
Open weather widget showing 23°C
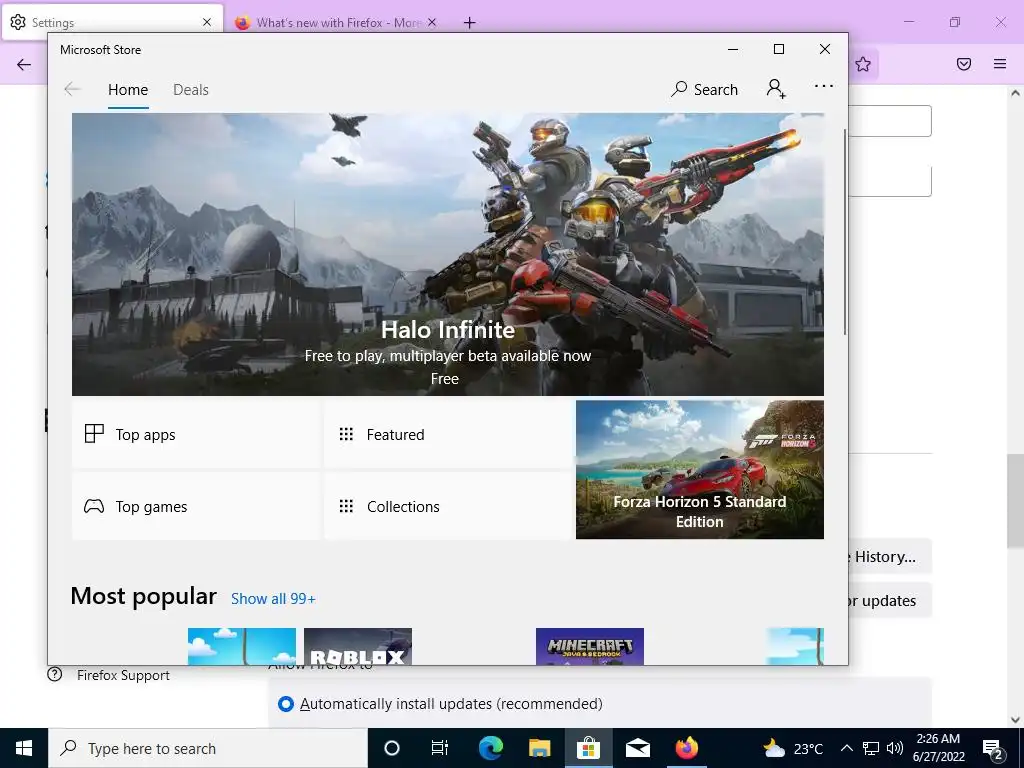(793, 748)
